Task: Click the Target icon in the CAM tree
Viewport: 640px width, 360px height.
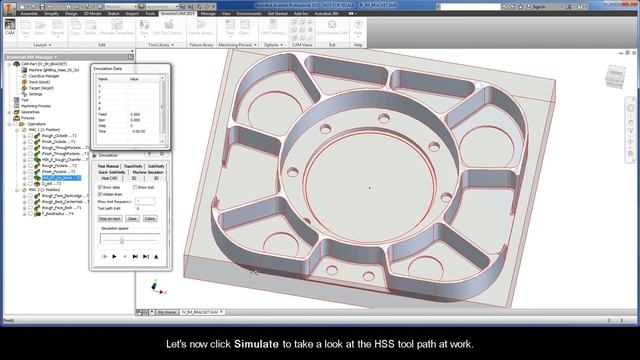Action: point(24,88)
